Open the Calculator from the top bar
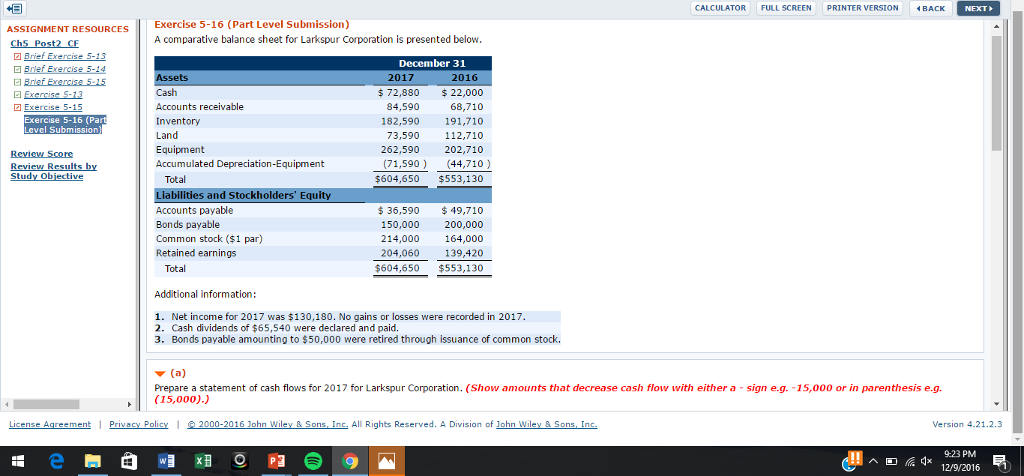 click(x=720, y=8)
